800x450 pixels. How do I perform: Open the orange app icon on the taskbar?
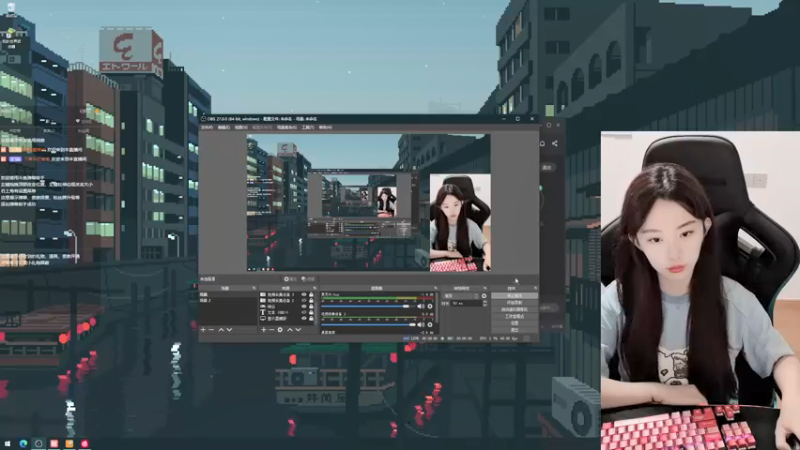coord(69,443)
